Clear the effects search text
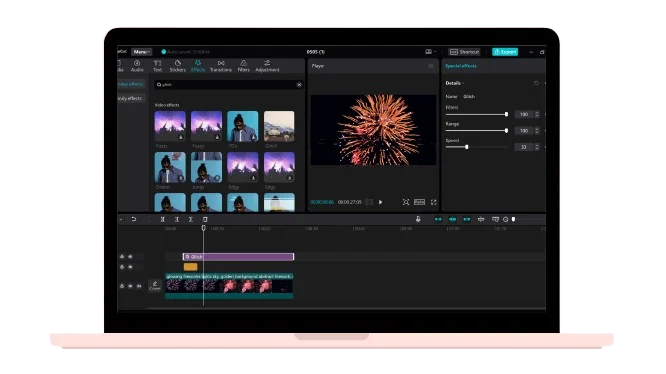 pyautogui.click(x=299, y=84)
